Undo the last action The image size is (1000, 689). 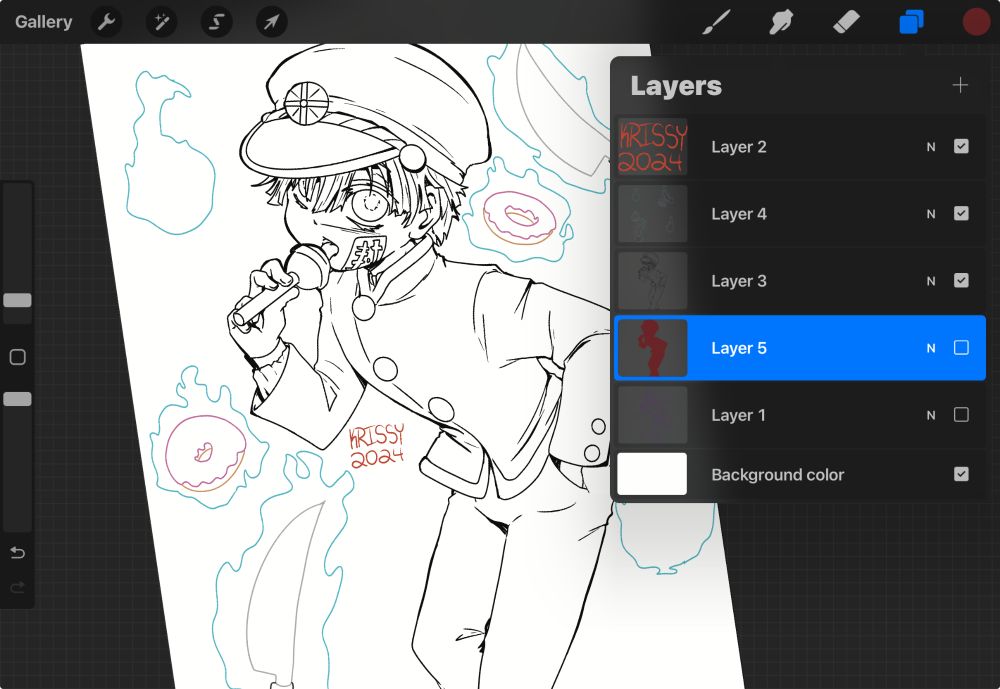click(x=17, y=552)
